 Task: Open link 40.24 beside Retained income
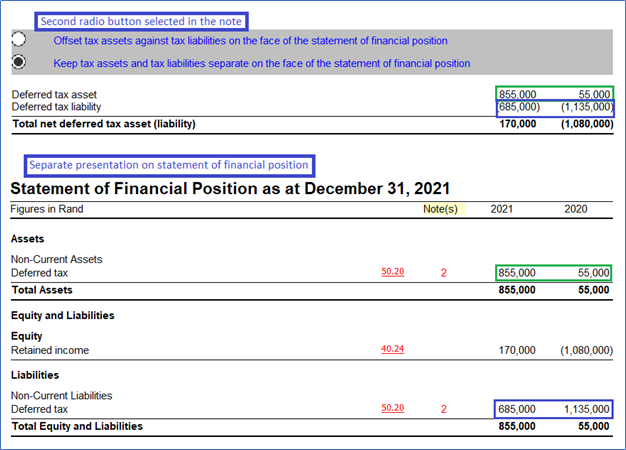point(392,349)
